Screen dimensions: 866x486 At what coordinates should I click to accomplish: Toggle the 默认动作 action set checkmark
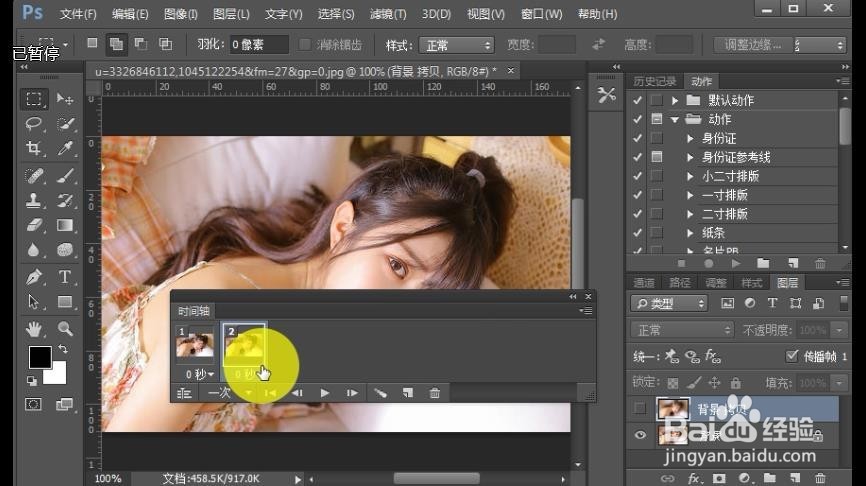(637, 101)
